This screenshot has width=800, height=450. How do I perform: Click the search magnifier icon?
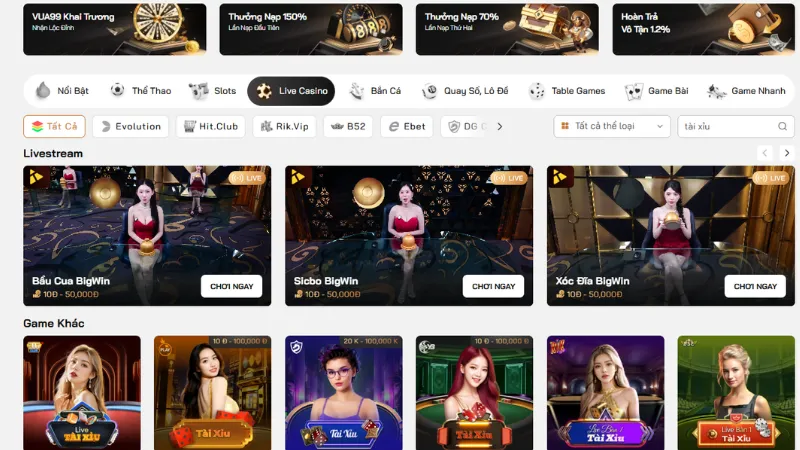(x=782, y=127)
